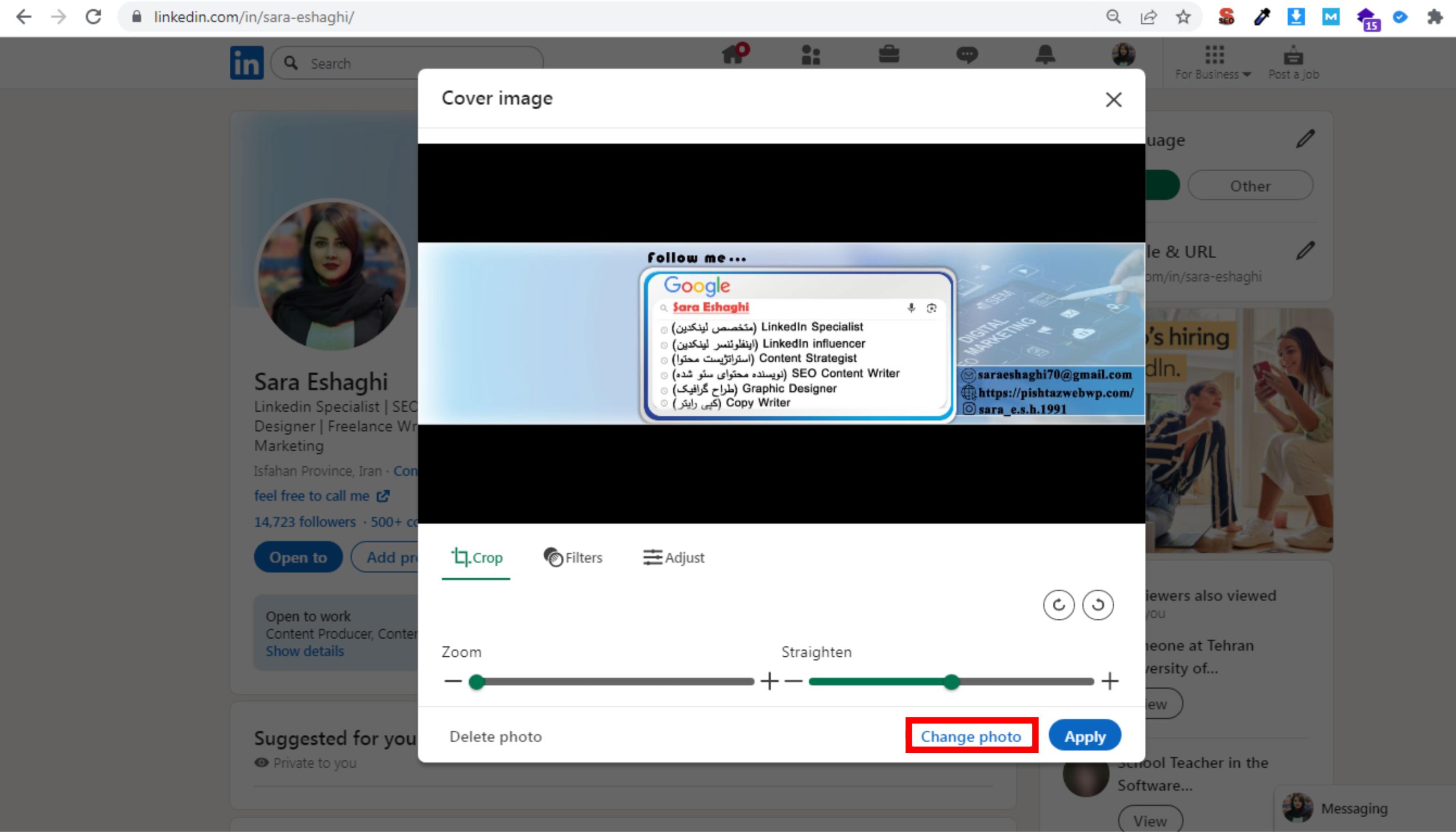1456x832 pixels.
Task: Open the Messaging chat bubble icon
Action: point(967,55)
